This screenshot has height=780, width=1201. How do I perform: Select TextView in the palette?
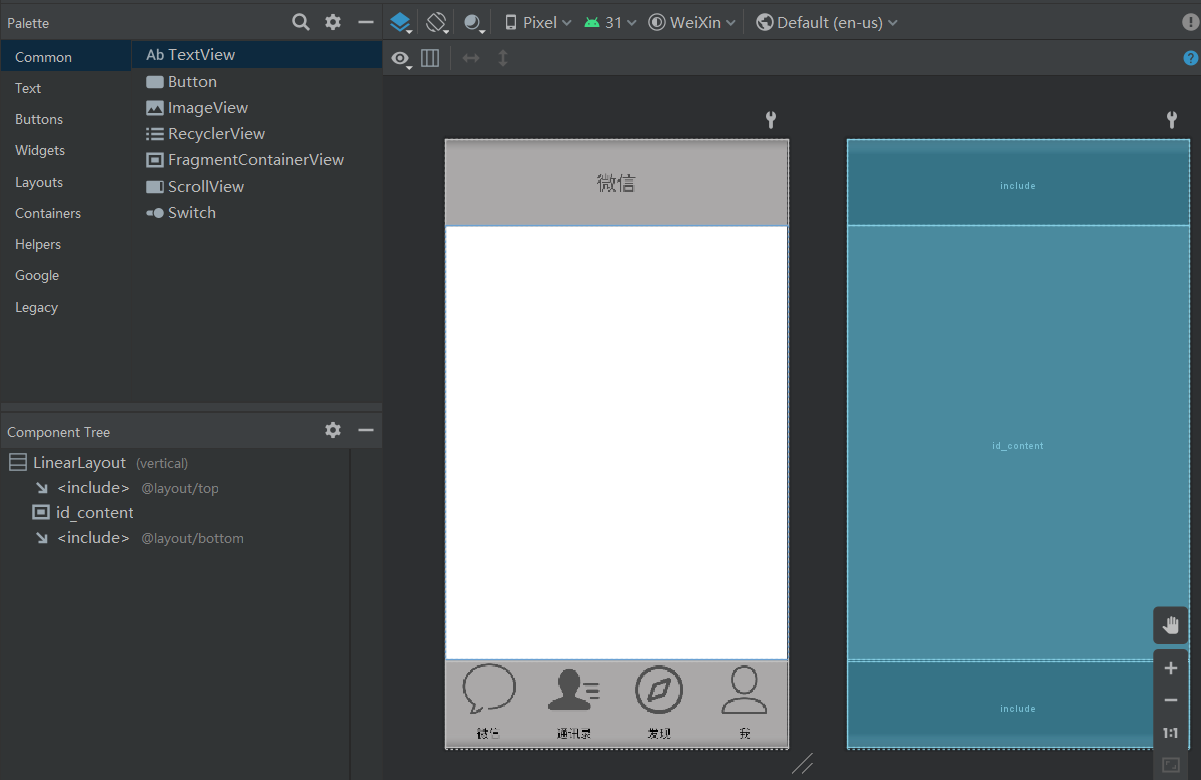(257, 55)
